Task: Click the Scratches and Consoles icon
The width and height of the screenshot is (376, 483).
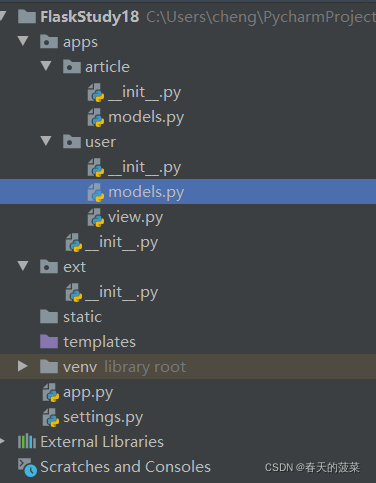Action: [27, 467]
